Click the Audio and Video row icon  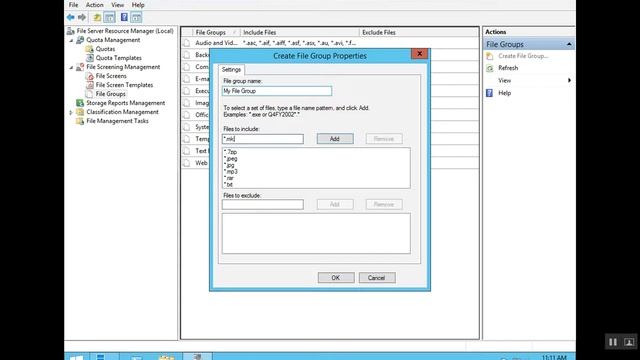[x=187, y=43]
